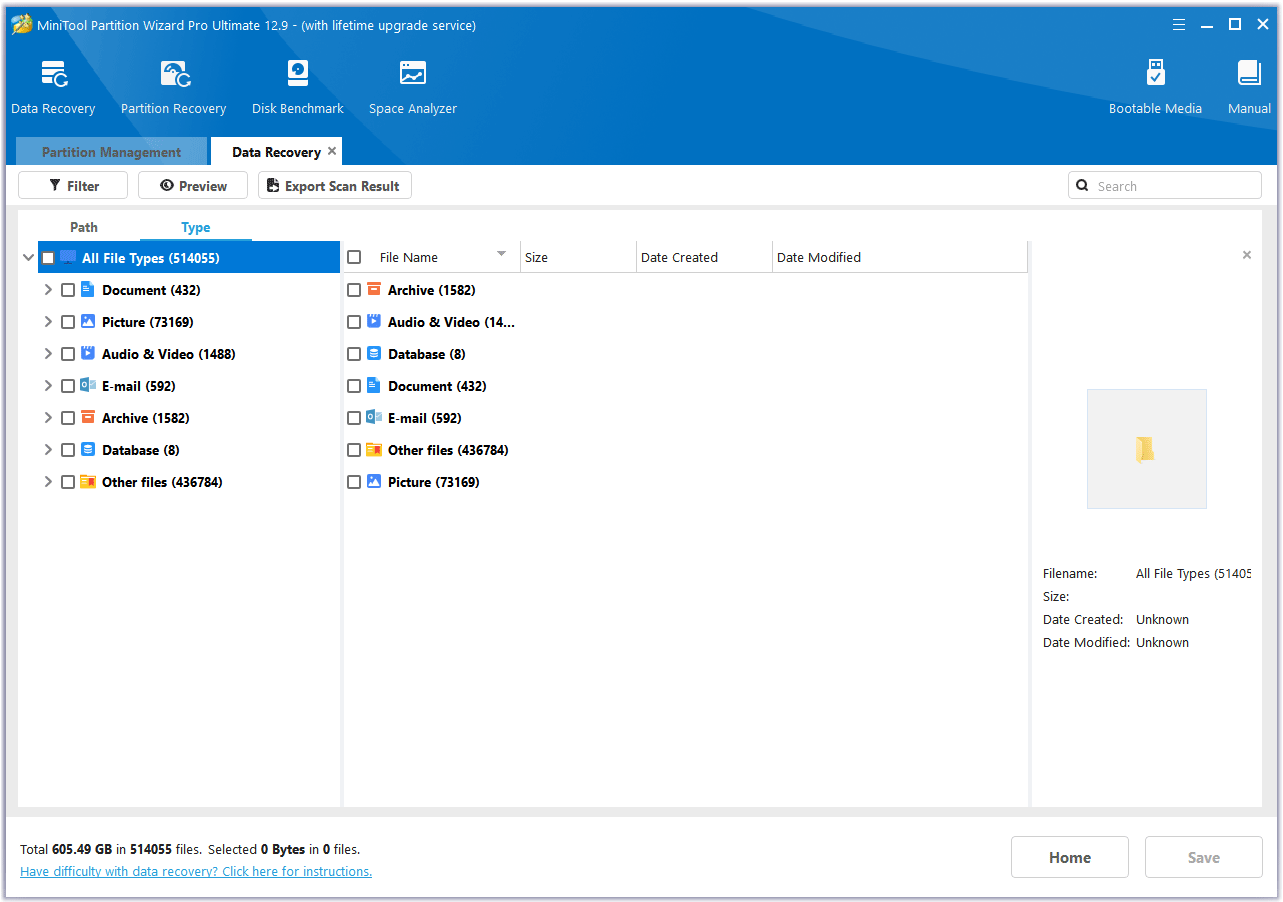Click the Home button

[1070, 857]
